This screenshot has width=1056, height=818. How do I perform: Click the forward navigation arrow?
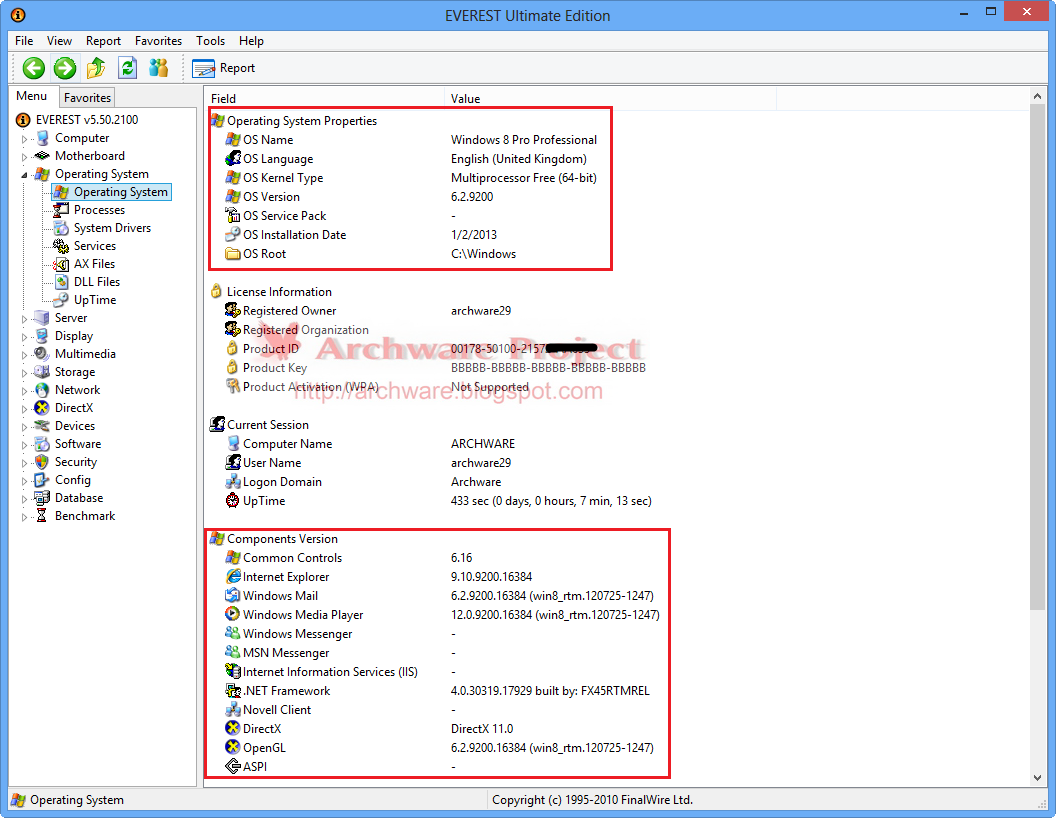pos(63,67)
